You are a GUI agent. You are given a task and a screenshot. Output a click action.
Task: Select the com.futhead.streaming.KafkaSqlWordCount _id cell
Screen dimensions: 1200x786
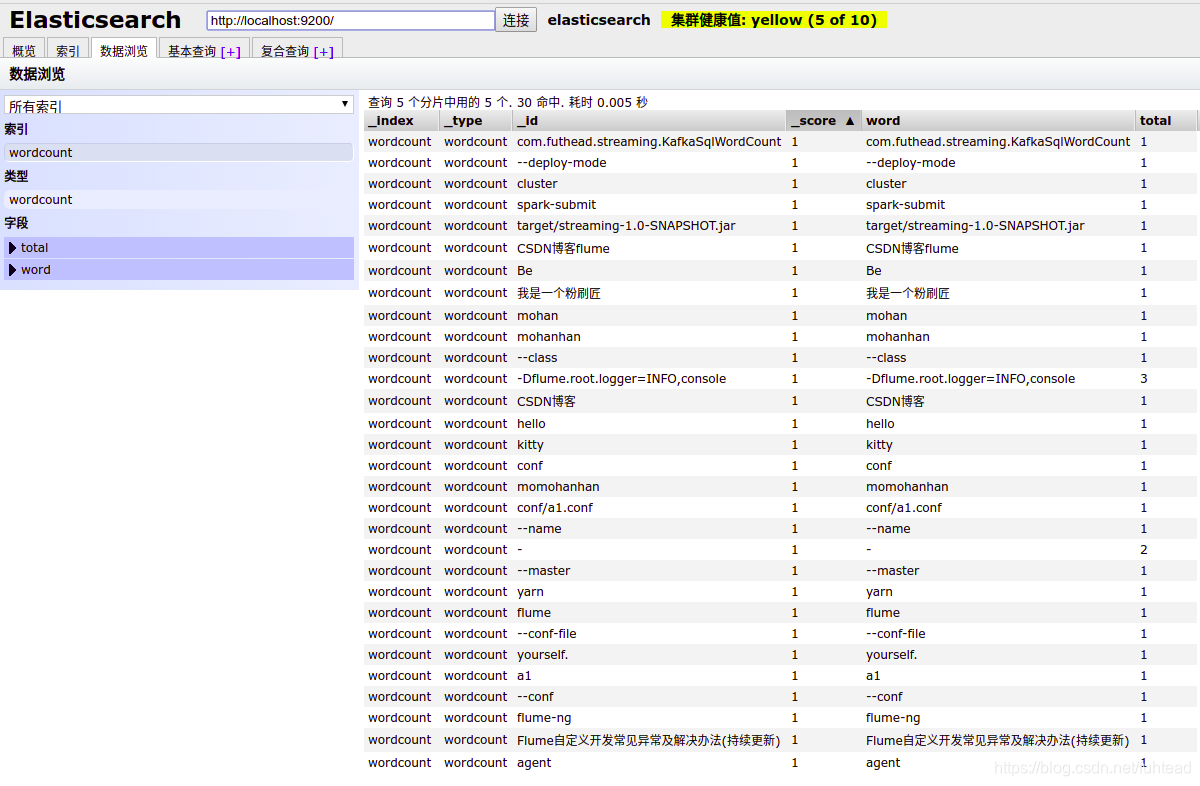click(649, 142)
